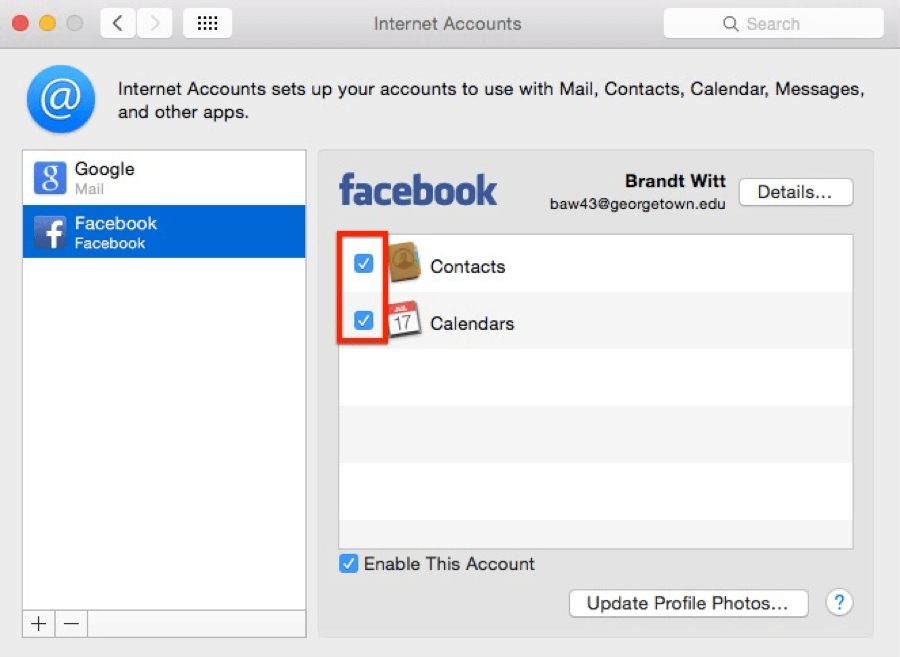Image resolution: width=900 pixels, height=657 pixels.
Task: Select the Facebook account row
Action: 164,232
